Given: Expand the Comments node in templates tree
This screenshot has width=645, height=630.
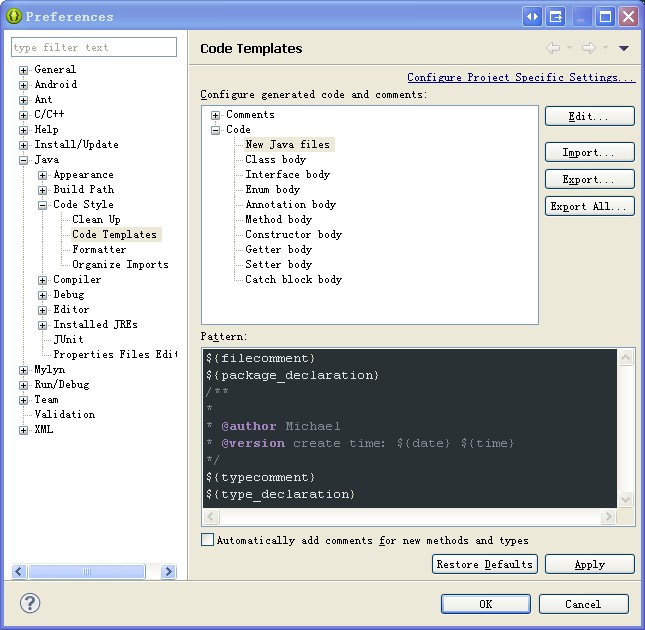Looking at the screenshot, I should pyautogui.click(x=216, y=115).
